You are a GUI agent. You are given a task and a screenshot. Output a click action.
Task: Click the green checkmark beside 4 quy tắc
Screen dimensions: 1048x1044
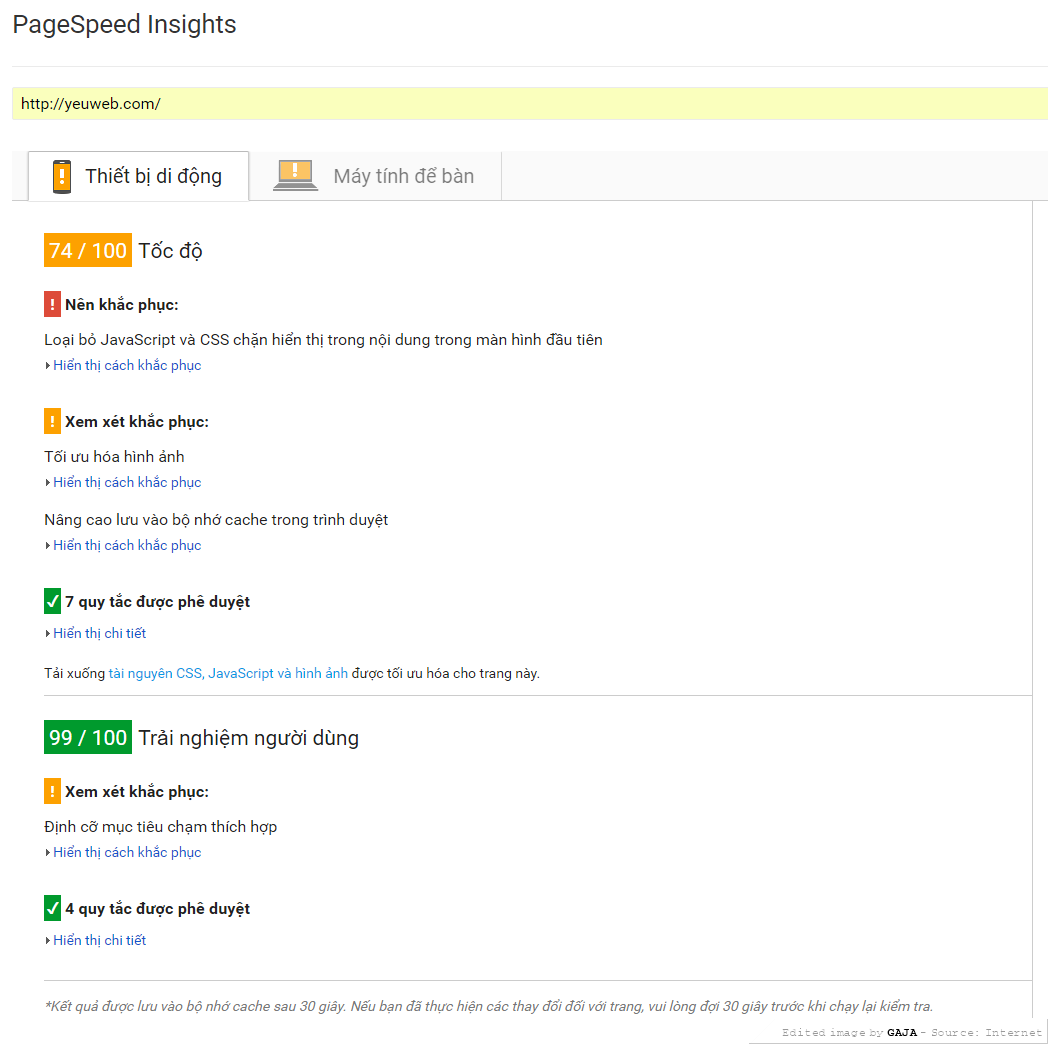pos(52,908)
